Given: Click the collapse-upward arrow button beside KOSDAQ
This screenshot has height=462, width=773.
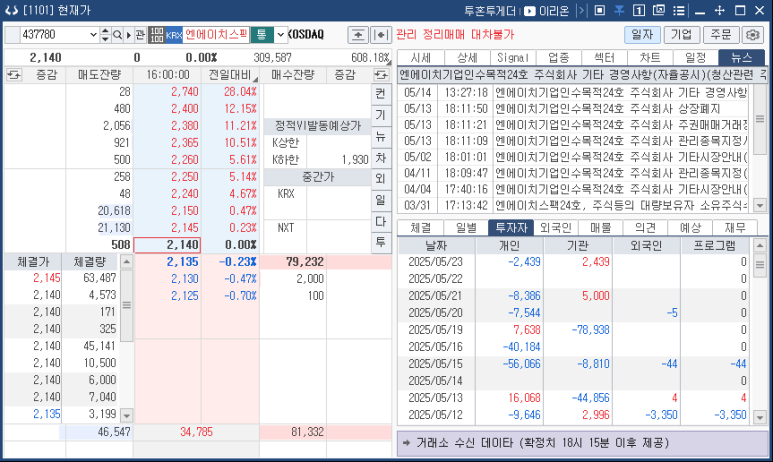Looking at the screenshot, I should coord(358,35).
